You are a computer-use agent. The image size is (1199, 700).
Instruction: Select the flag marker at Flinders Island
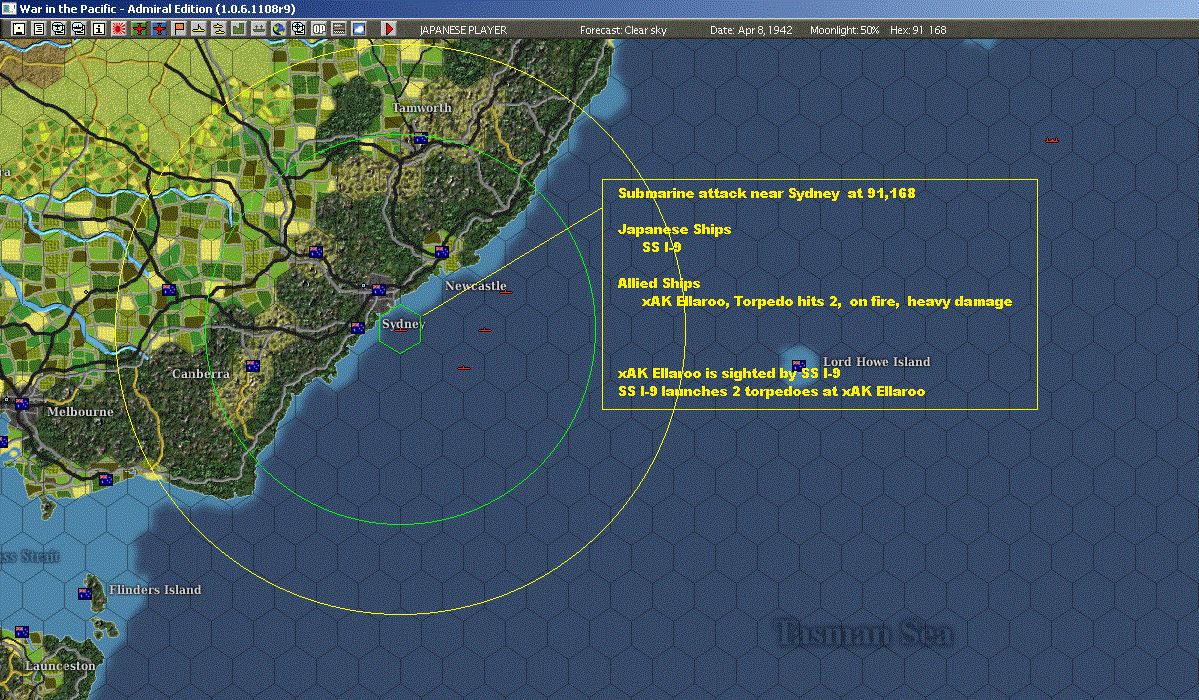click(85, 594)
